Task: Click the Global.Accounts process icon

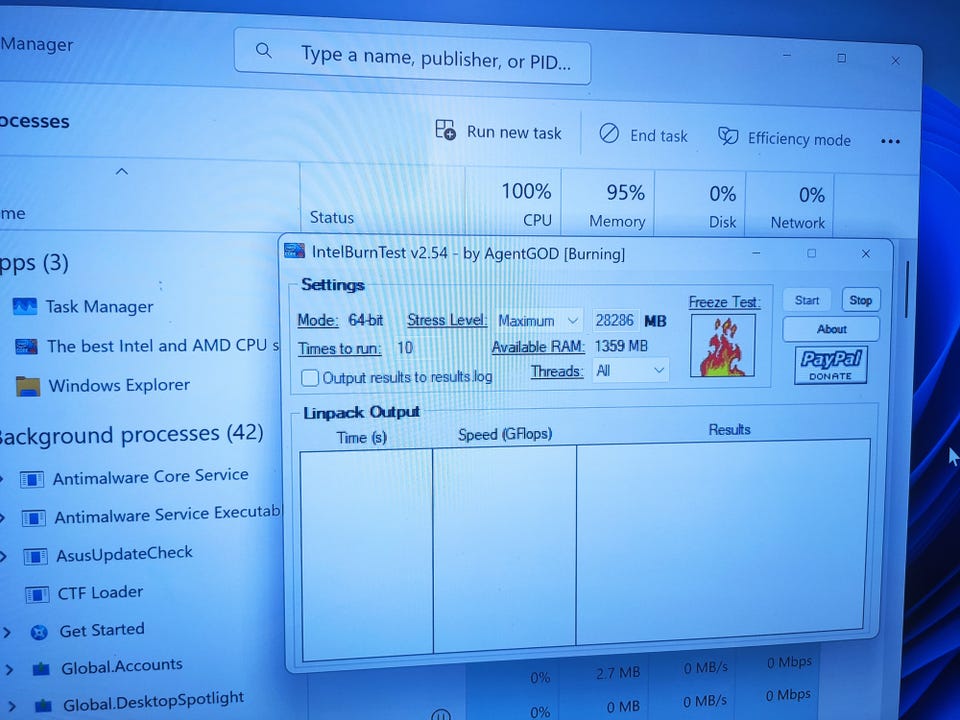Action: [41, 669]
